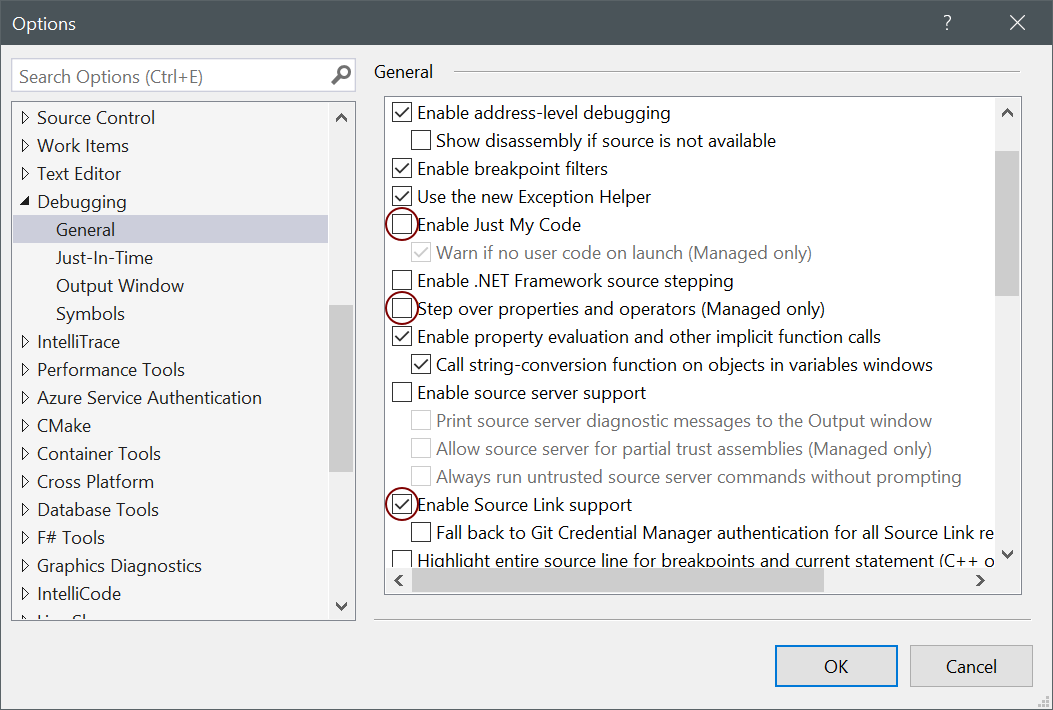Expand the F# Tools node
The height and width of the screenshot is (710, 1053).
coord(25,538)
